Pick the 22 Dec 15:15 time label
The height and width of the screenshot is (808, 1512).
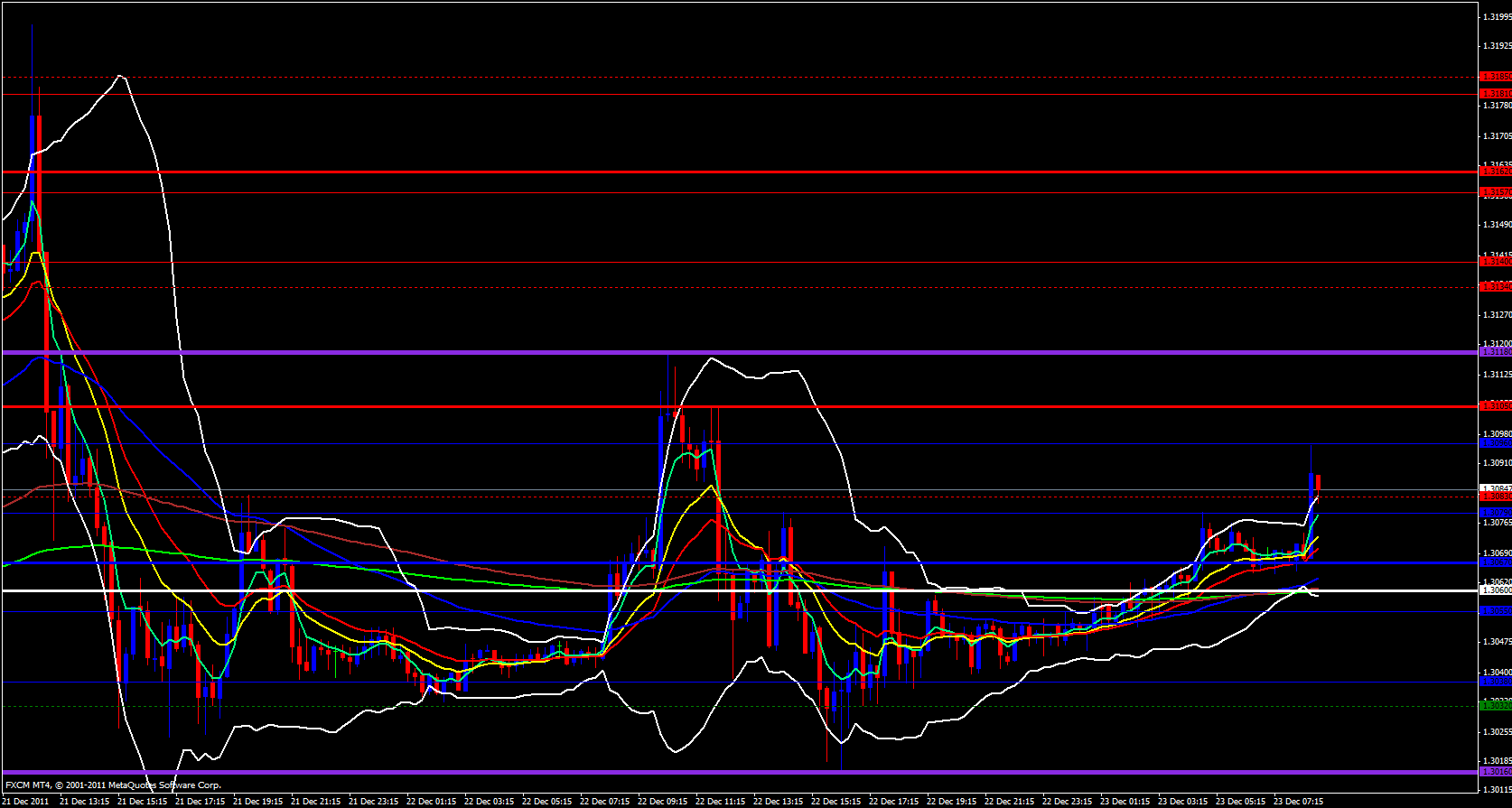coord(835,801)
